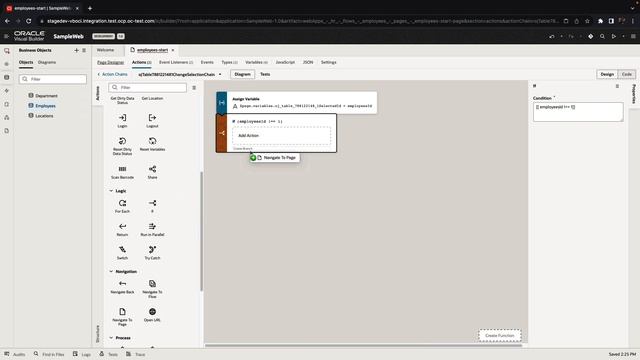Collapse the Navigation section

(111, 271)
